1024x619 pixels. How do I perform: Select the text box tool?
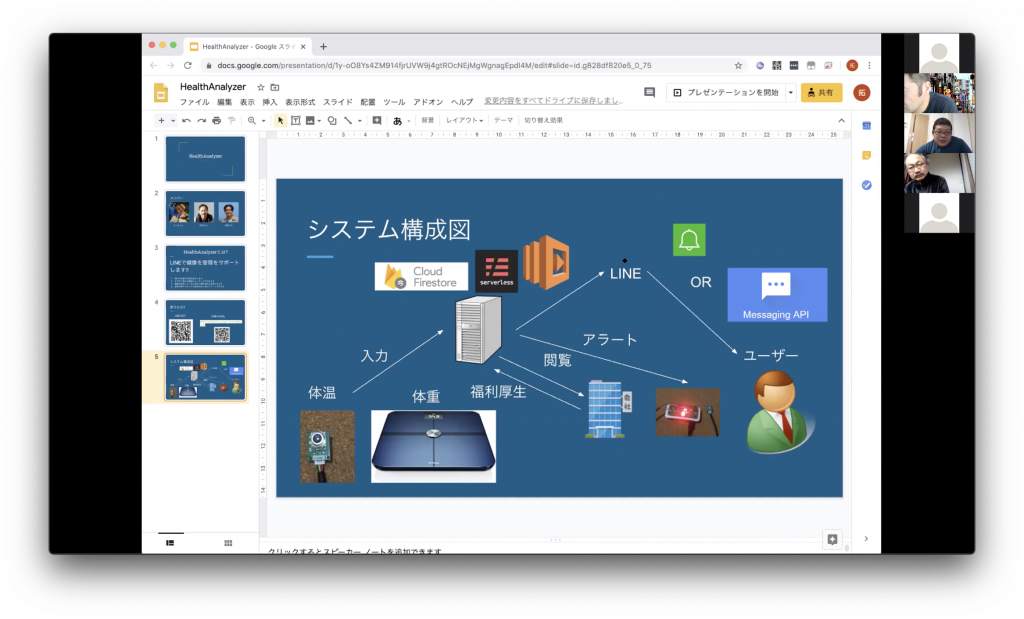pyautogui.click(x=296, y=121)
